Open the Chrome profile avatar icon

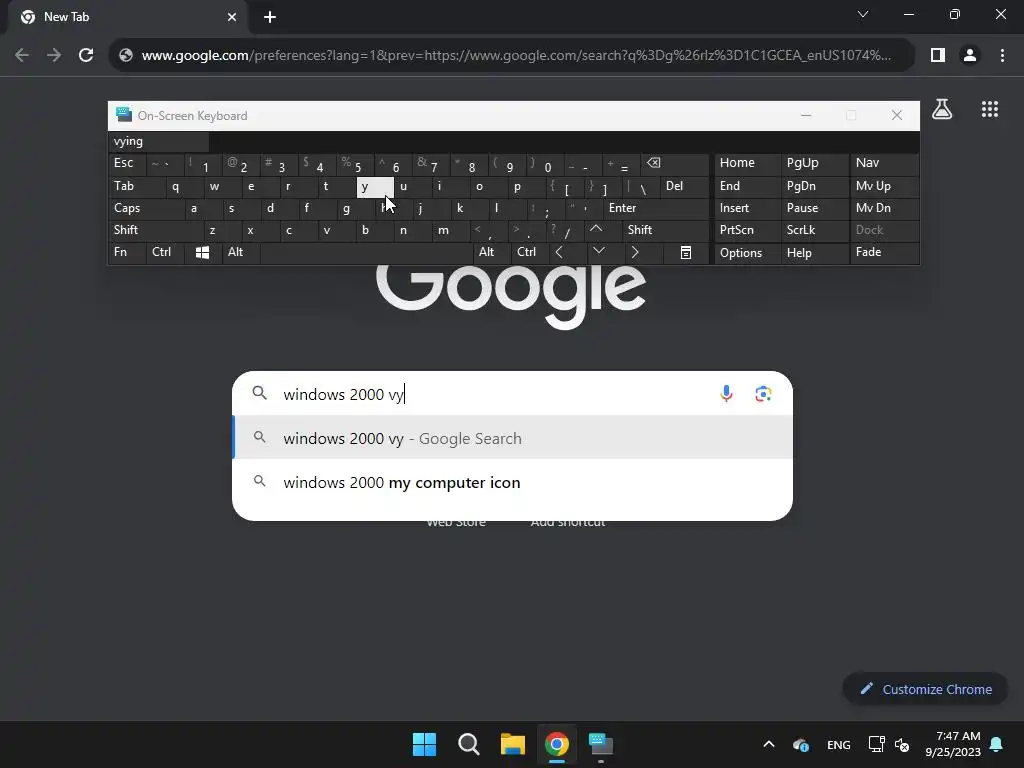[x=970, y=56]
